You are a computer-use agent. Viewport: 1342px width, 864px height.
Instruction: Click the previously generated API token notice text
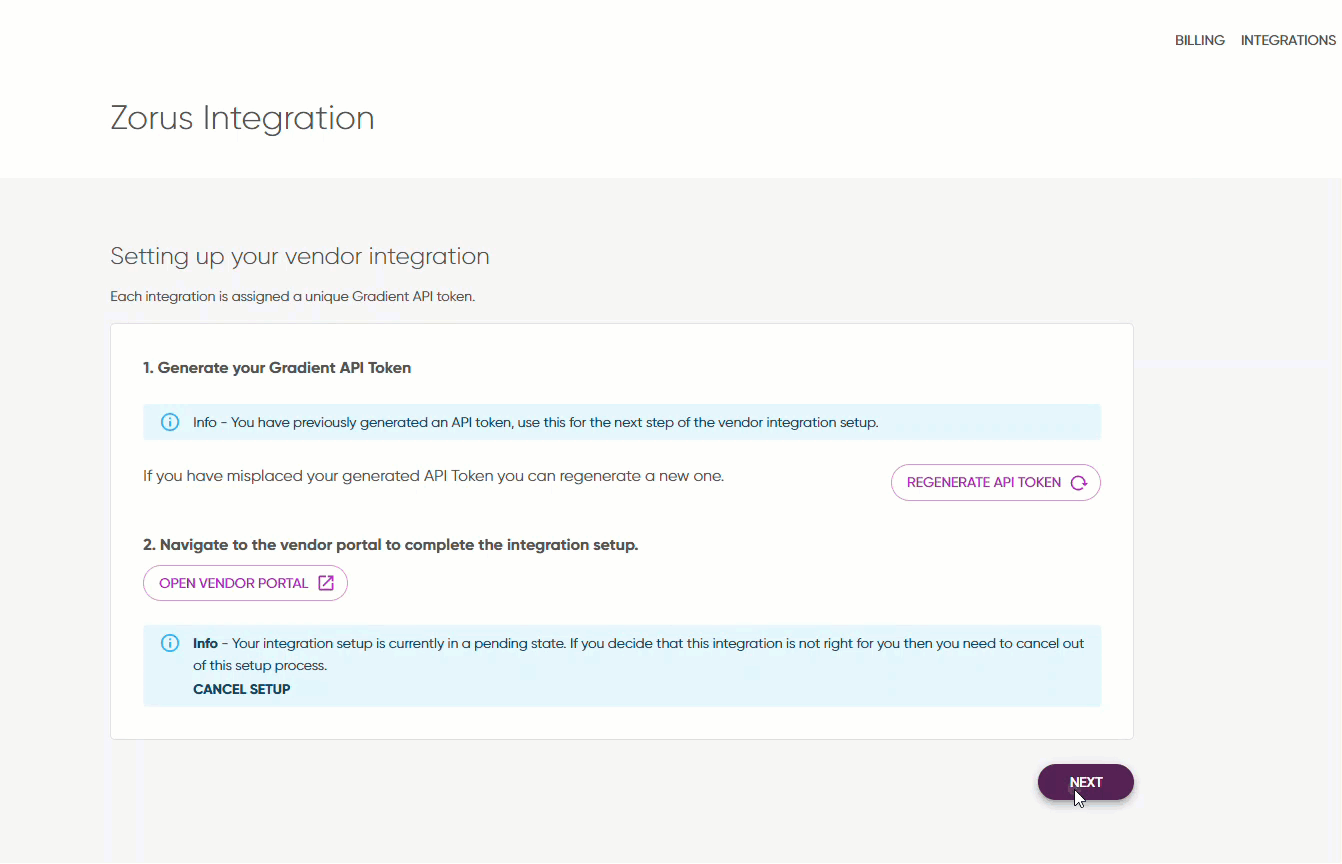[x=536, y=423]
